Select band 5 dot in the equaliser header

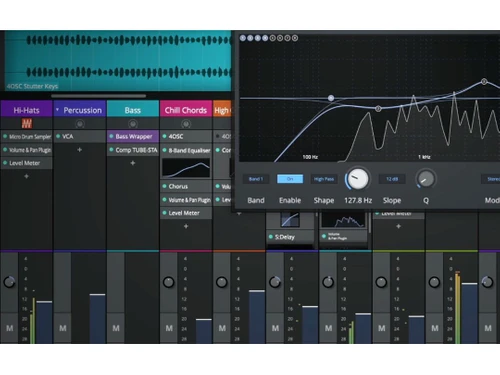pos(273,38)
